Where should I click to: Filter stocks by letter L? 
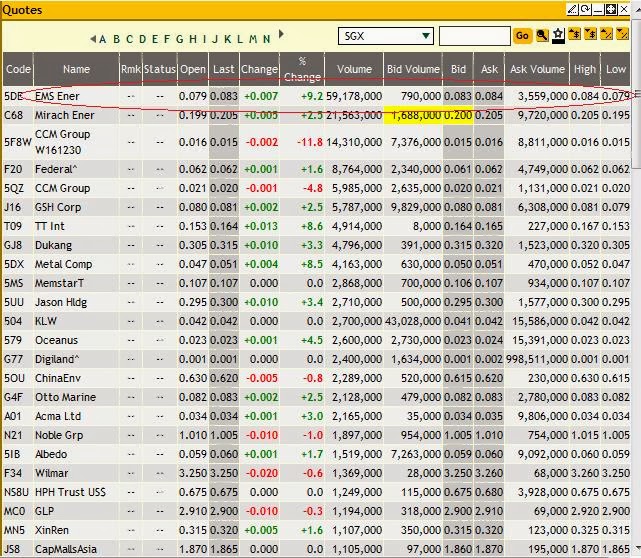240,39
